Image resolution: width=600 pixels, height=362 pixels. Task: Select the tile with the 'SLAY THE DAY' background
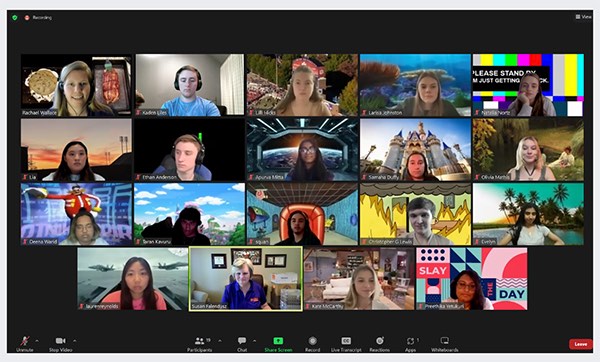point(472,279)
